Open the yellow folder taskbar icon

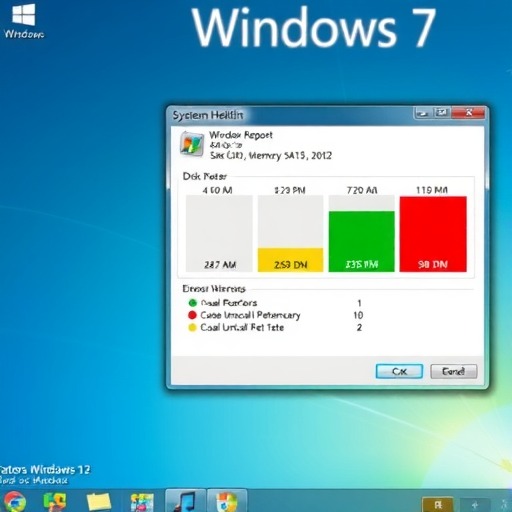(99, 502)
